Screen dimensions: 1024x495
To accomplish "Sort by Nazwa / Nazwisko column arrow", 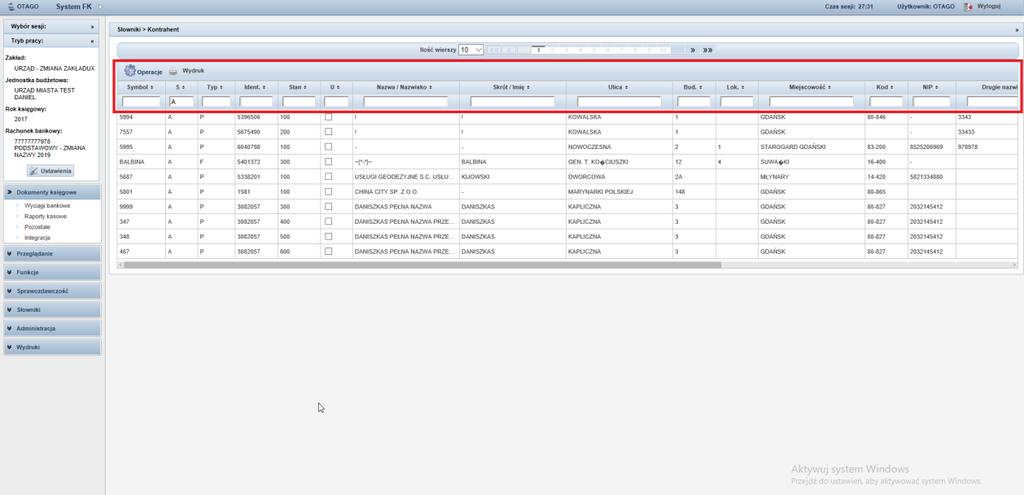I will pyautogui.click(x=430, y=87).
